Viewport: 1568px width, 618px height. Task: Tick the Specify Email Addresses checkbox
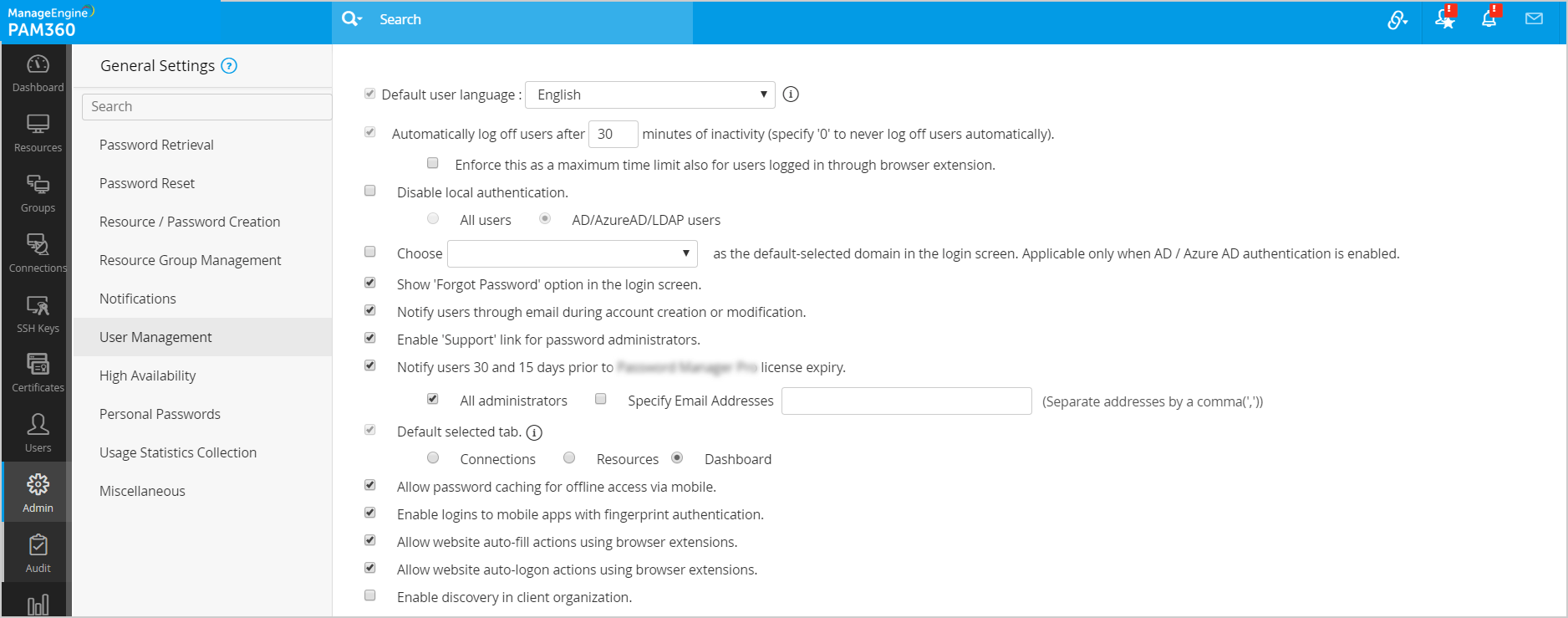[x=600, y=399]
